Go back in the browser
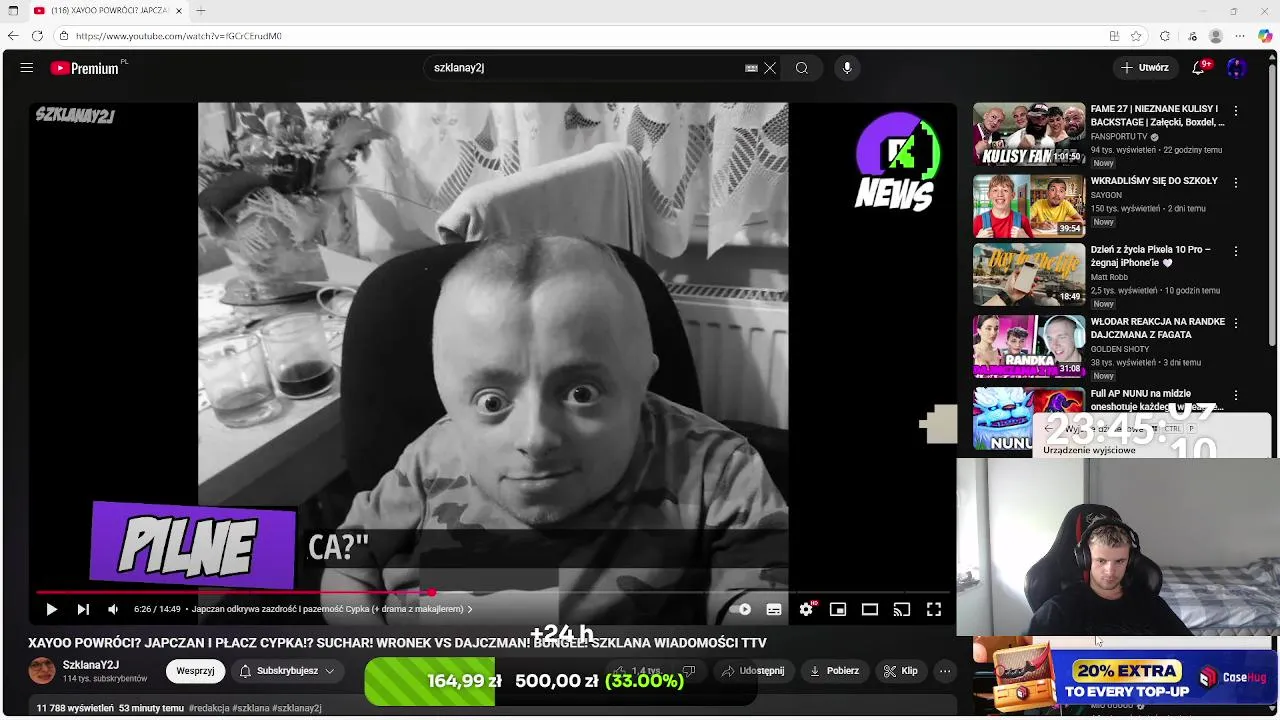1280x720 pixels. point(13,36)
